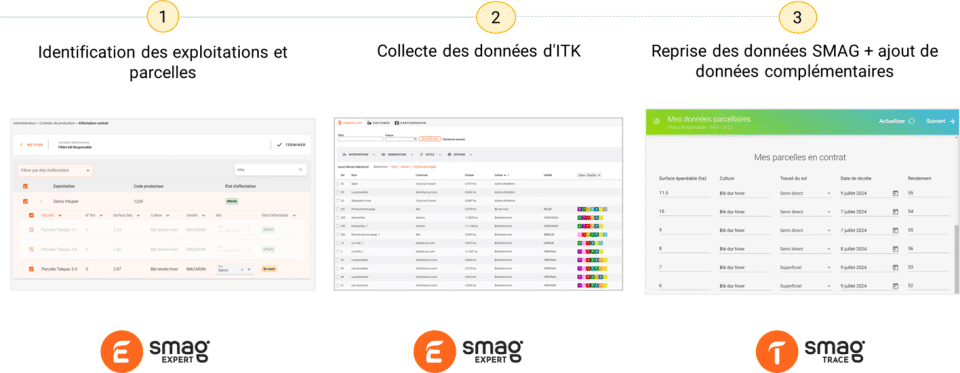960x373 pixels.
Task: Open calendar for 11.5 ha row date
Action: point(895,194)
